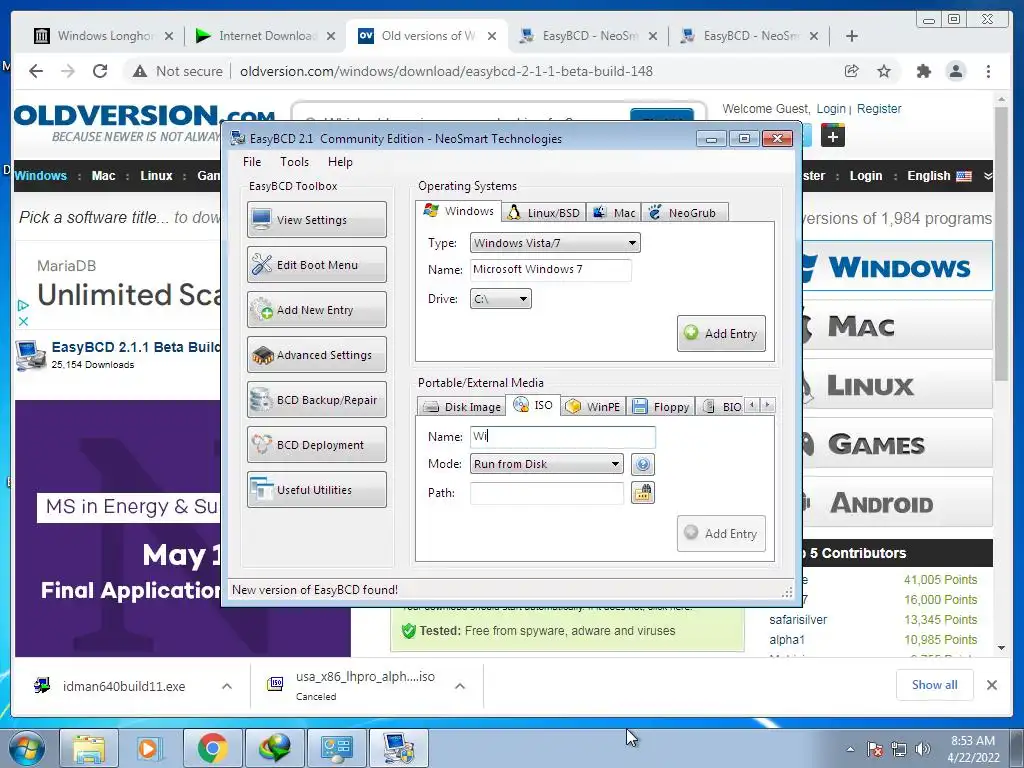Open Windows Explorer from the taskbar
Image resolution: width=1024 pixels, height=768 pixels.
(x=89, y=748)
